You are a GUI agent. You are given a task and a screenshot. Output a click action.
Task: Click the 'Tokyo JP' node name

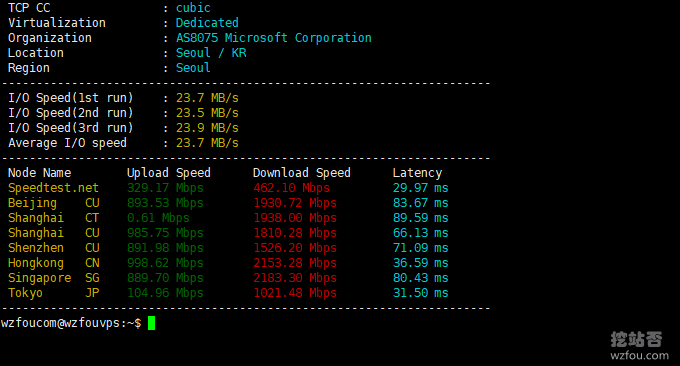click(x=54, y=293)
